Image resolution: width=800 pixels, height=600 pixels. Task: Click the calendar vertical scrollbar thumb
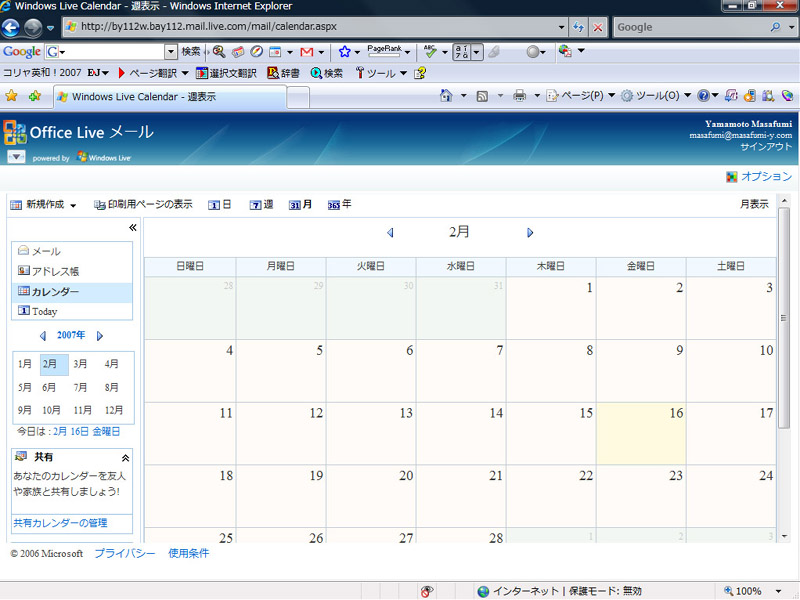(x=784, y=318)
